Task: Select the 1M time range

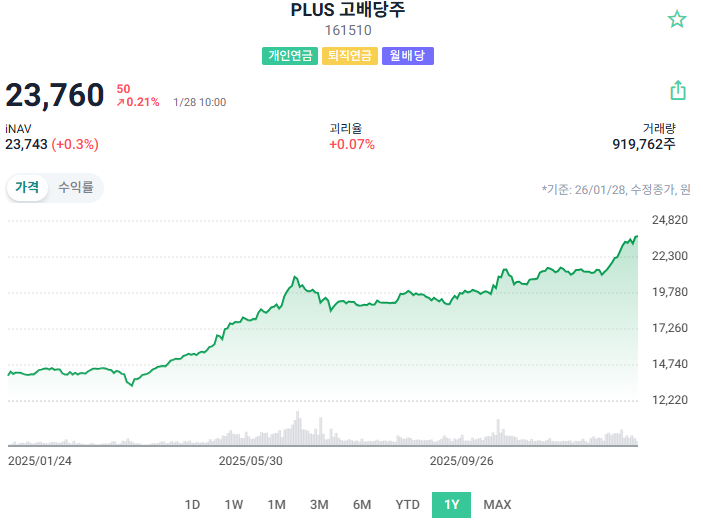Action: pyautogui.click(x=277, y=505)
